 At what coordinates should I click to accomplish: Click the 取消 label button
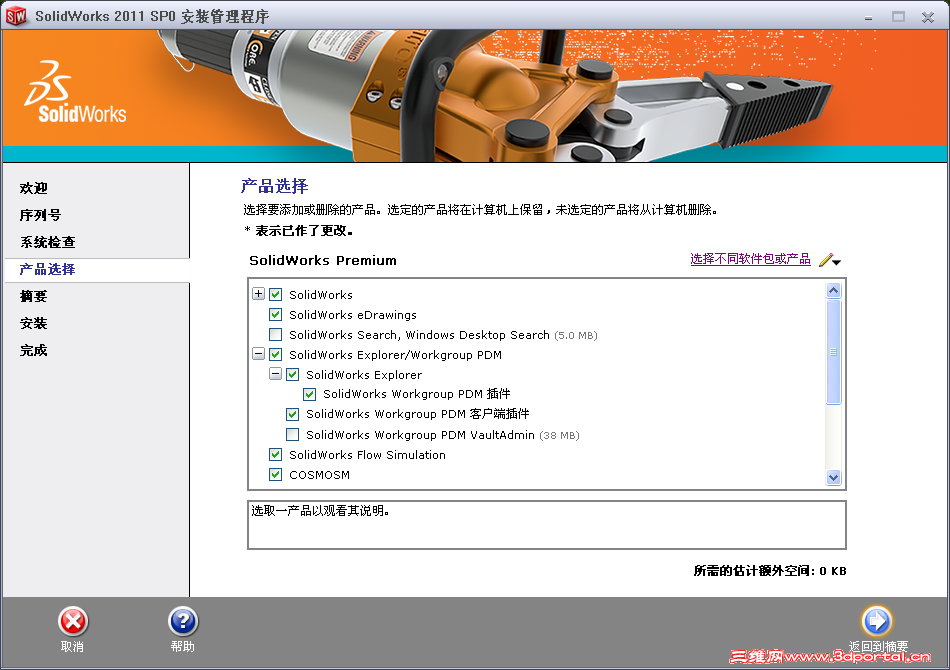point(72,647)
